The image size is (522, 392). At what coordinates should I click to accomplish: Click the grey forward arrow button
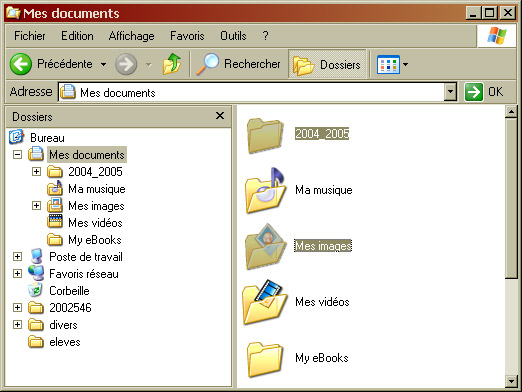[126, 64]
